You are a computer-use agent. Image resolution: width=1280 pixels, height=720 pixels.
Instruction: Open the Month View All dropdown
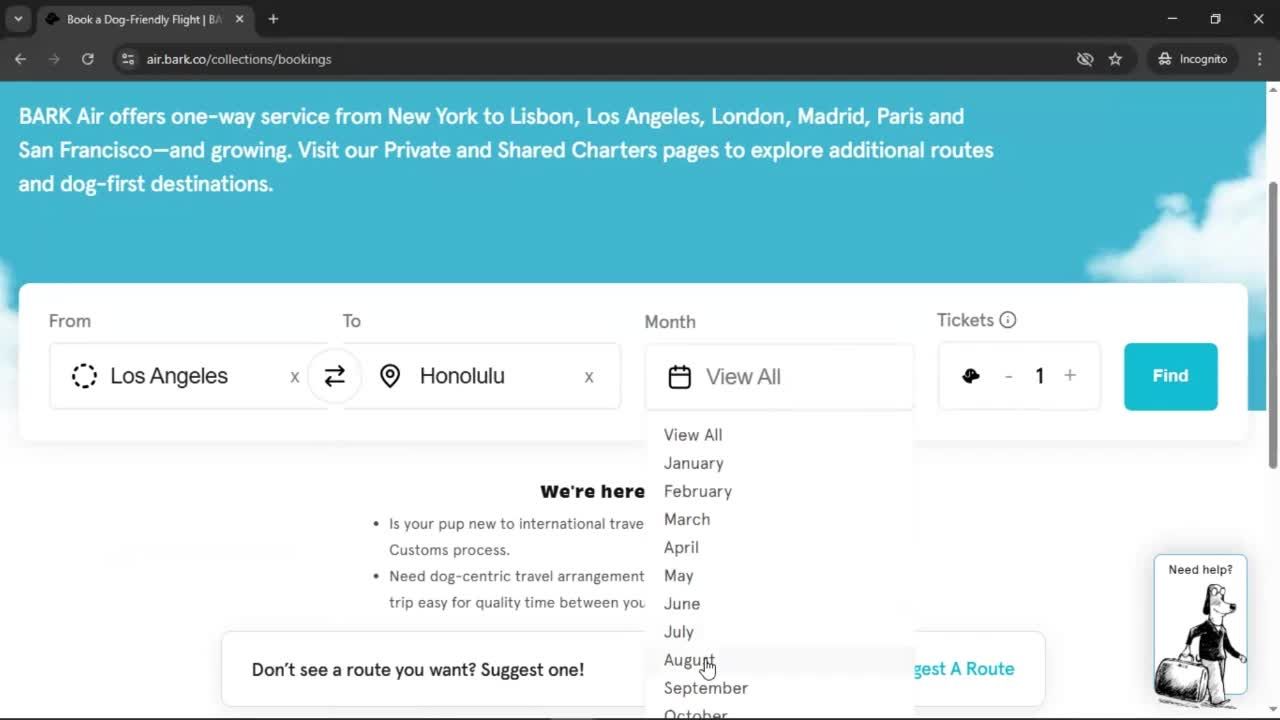tap(779, 377)
